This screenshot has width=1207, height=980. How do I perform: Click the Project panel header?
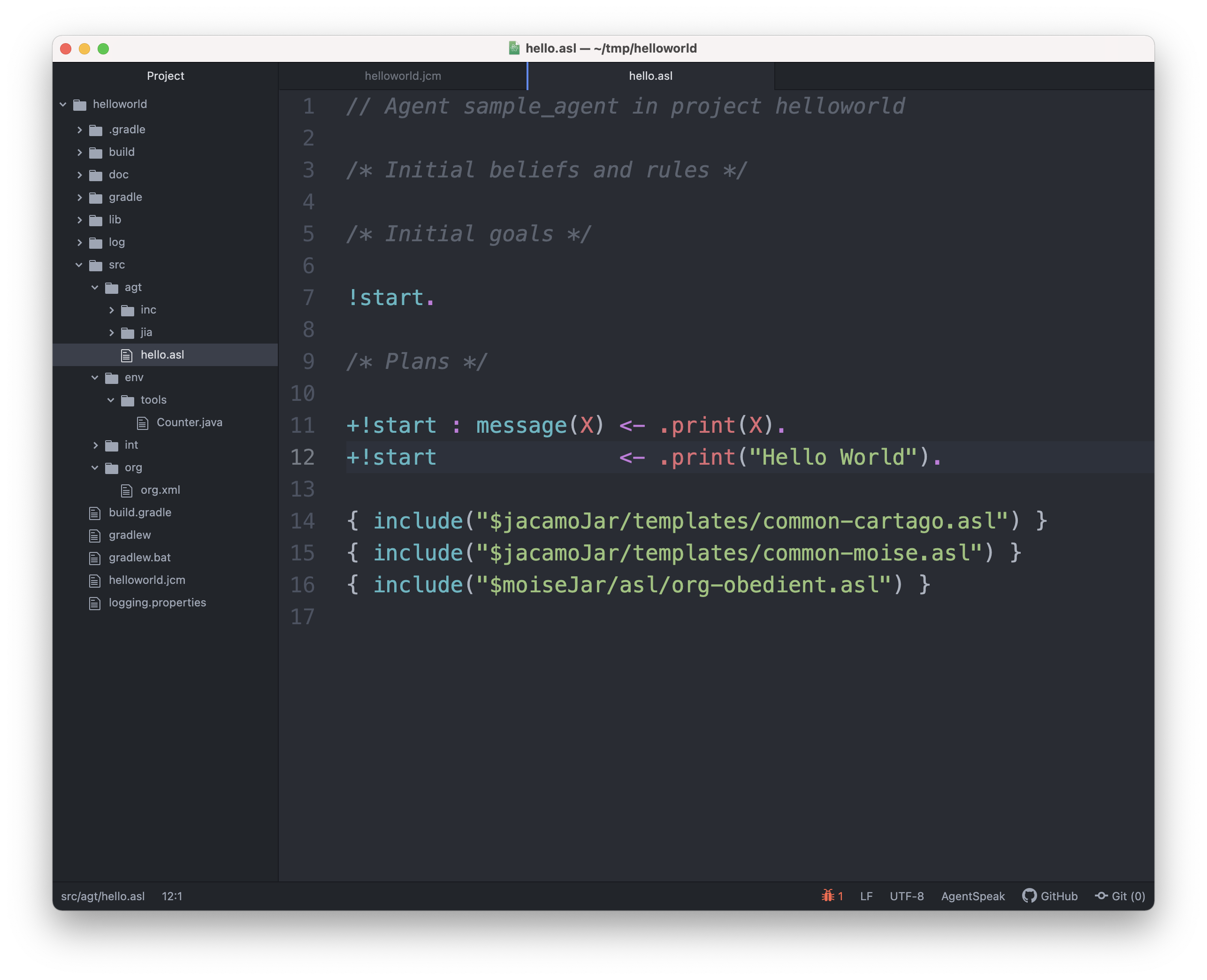[165, 76]
